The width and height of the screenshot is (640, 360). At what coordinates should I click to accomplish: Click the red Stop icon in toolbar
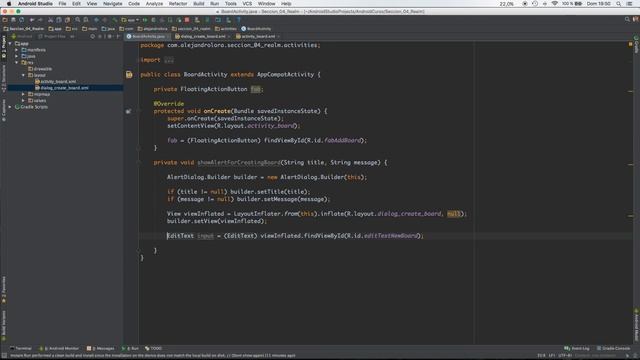coord(187,20)
